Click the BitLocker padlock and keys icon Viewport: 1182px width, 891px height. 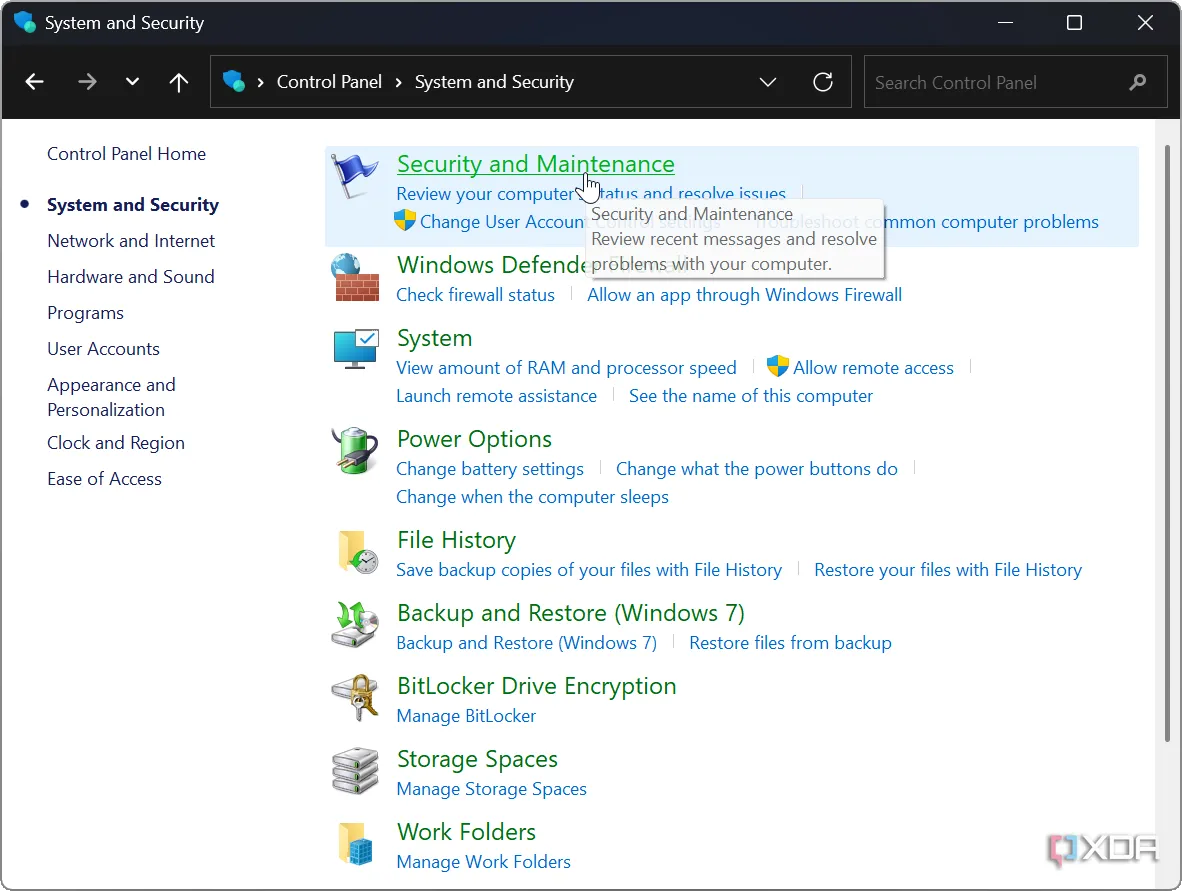coord(354,697)
